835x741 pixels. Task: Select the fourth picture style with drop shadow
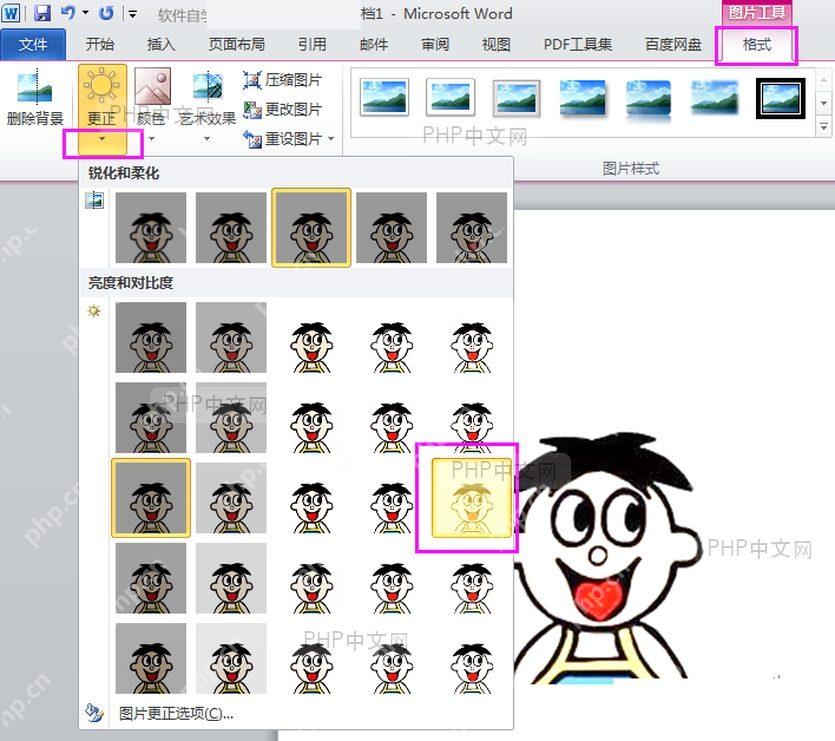click(x=582, y=97)
